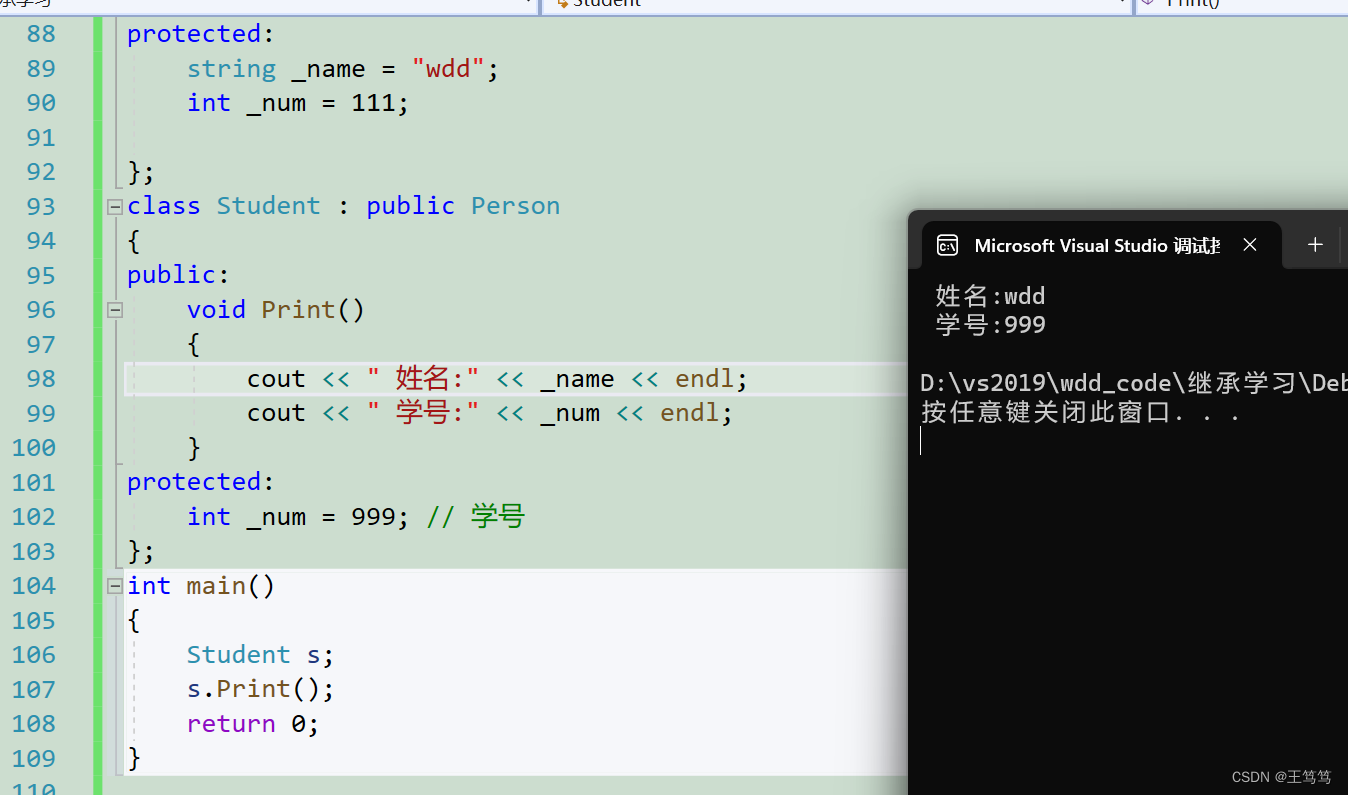Click the 's.Print();' call line
1348x795 pixels.
click(x=260, y=689)
